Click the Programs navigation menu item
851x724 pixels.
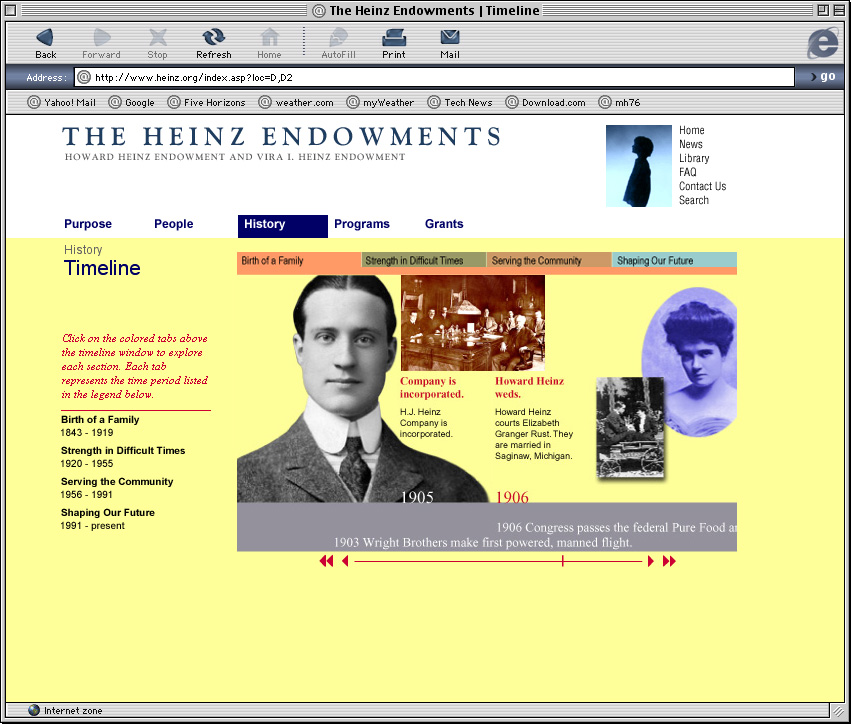click(362, 224)
